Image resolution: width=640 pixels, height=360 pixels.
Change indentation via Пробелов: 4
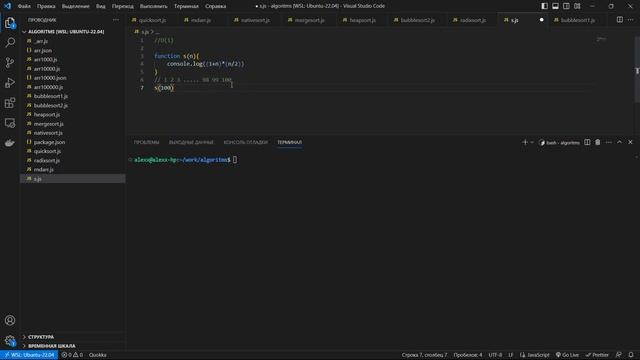click(x=468, y=355)
